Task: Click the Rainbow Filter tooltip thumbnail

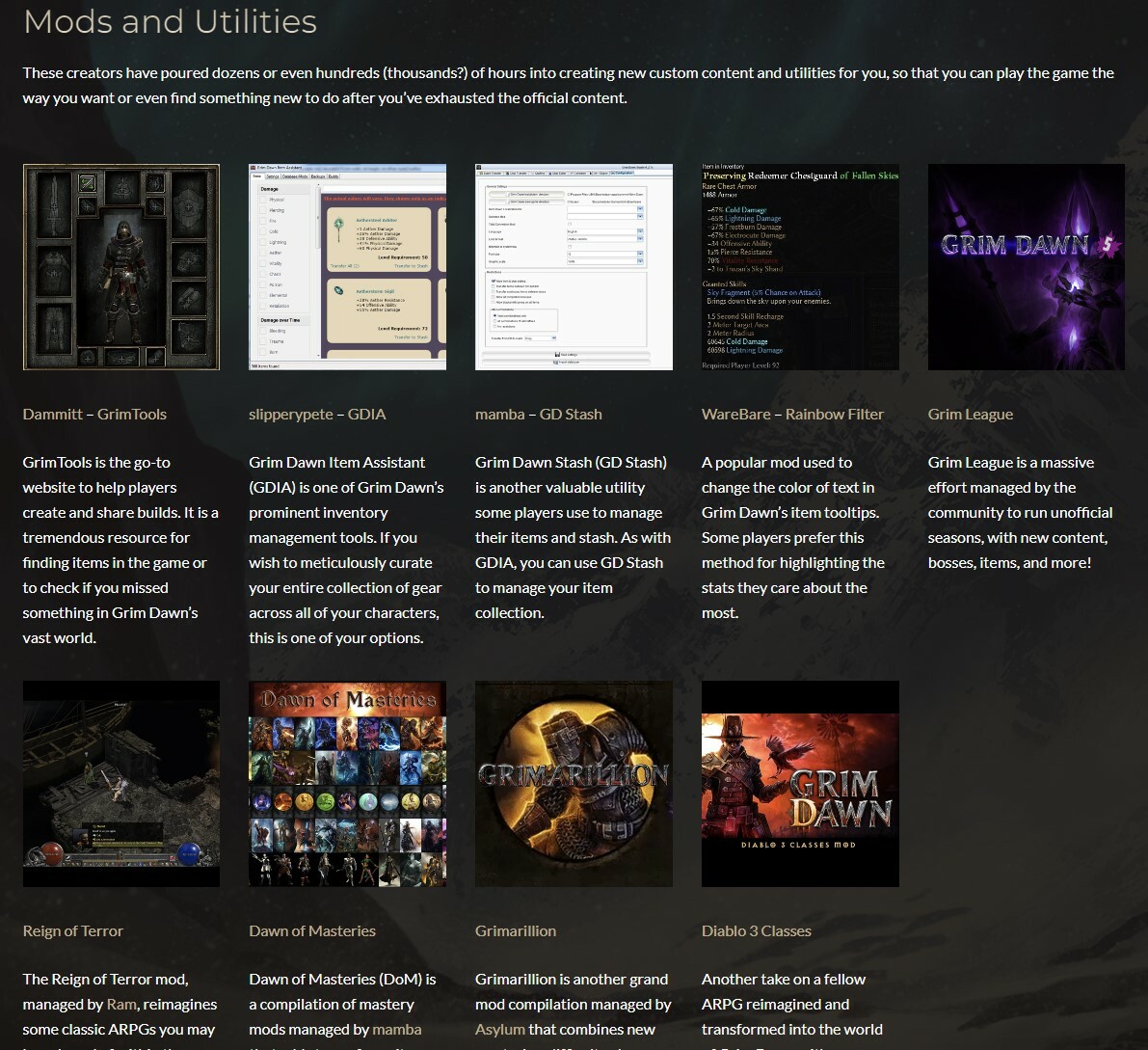Action: coord(799,267)
